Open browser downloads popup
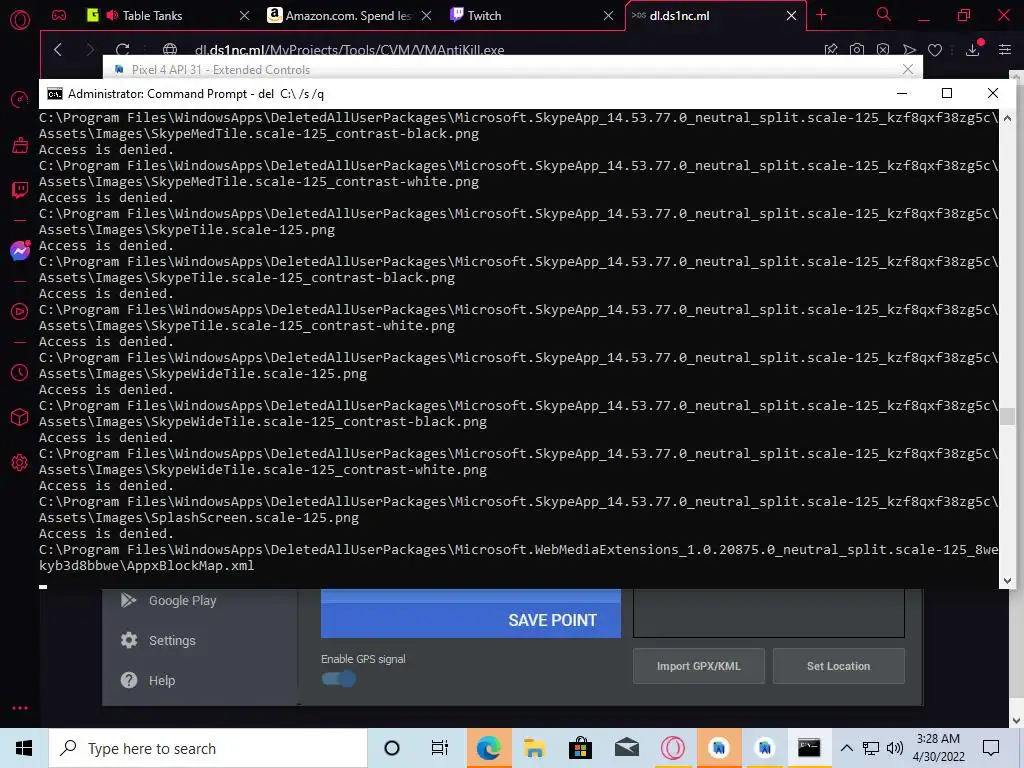1024x768 pixels. tap(973, 49)
